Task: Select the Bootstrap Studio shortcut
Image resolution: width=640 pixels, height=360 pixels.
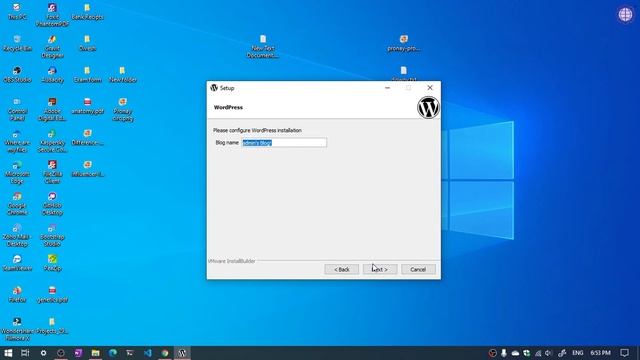Action: (x=52, y=235)
